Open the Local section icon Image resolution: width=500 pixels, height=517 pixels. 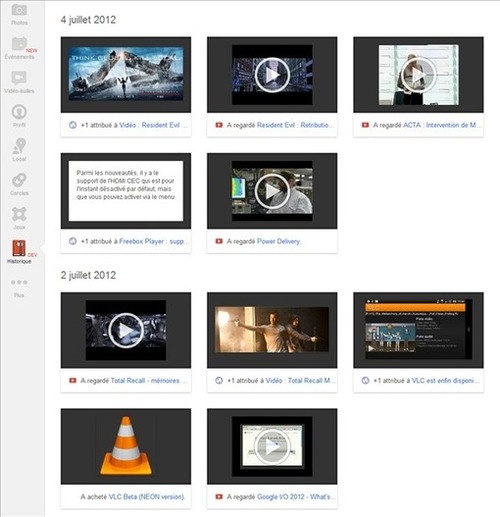click(x=19, y=146)
